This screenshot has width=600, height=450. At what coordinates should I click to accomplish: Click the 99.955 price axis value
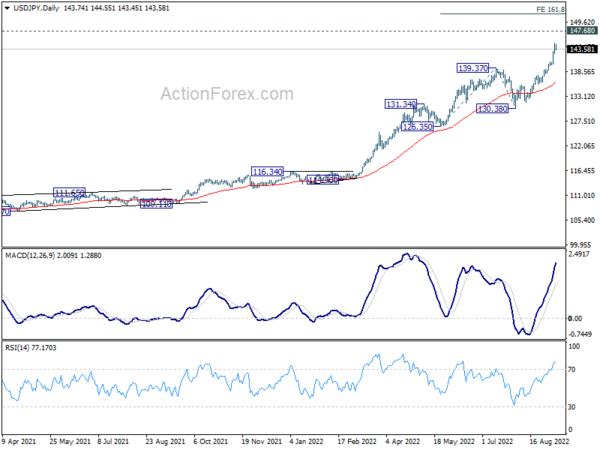pos(583,245)
